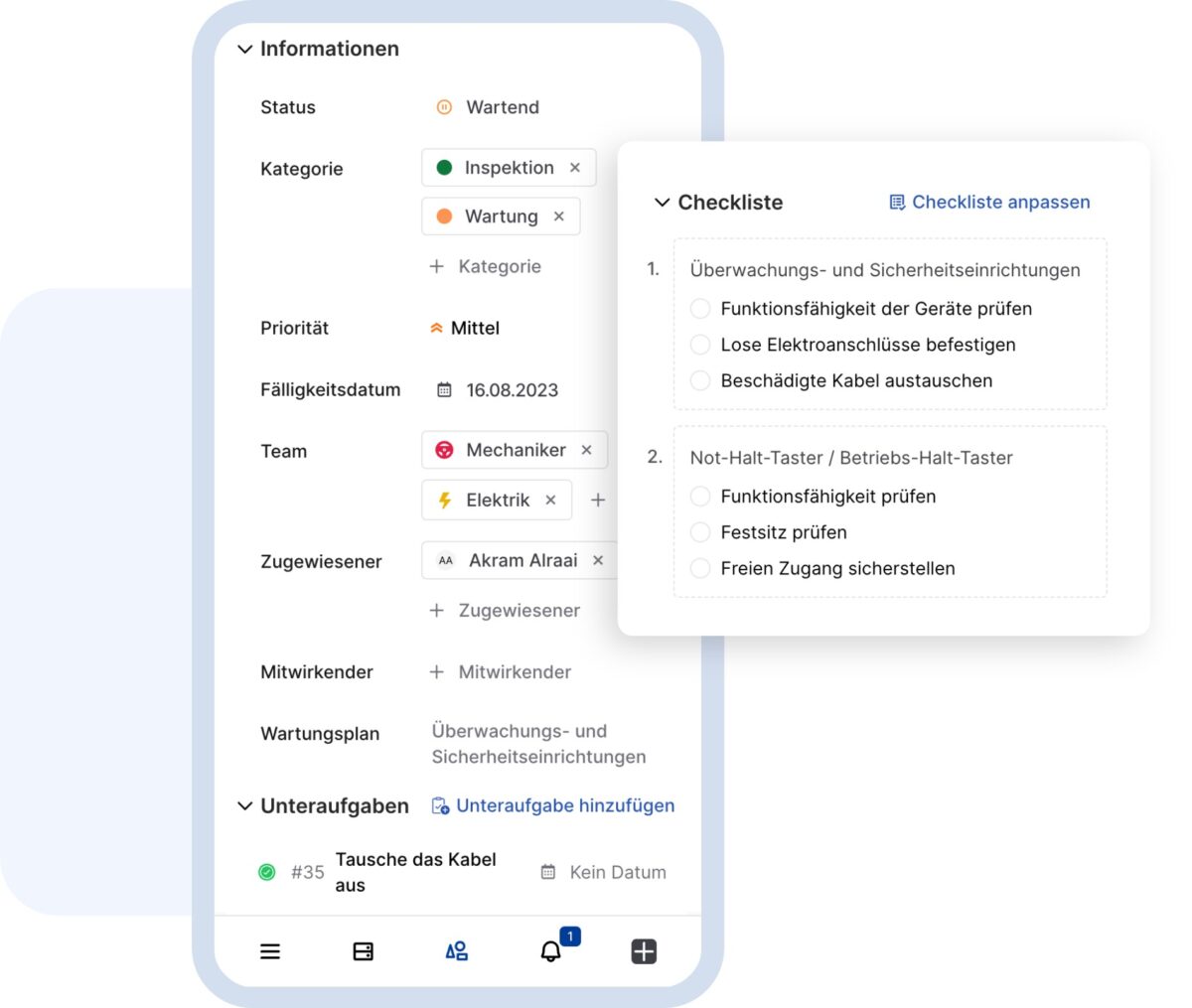Collapse the Checkliste panel
Viewport: 1192px width, 1008px height.
tap(663, 203)
